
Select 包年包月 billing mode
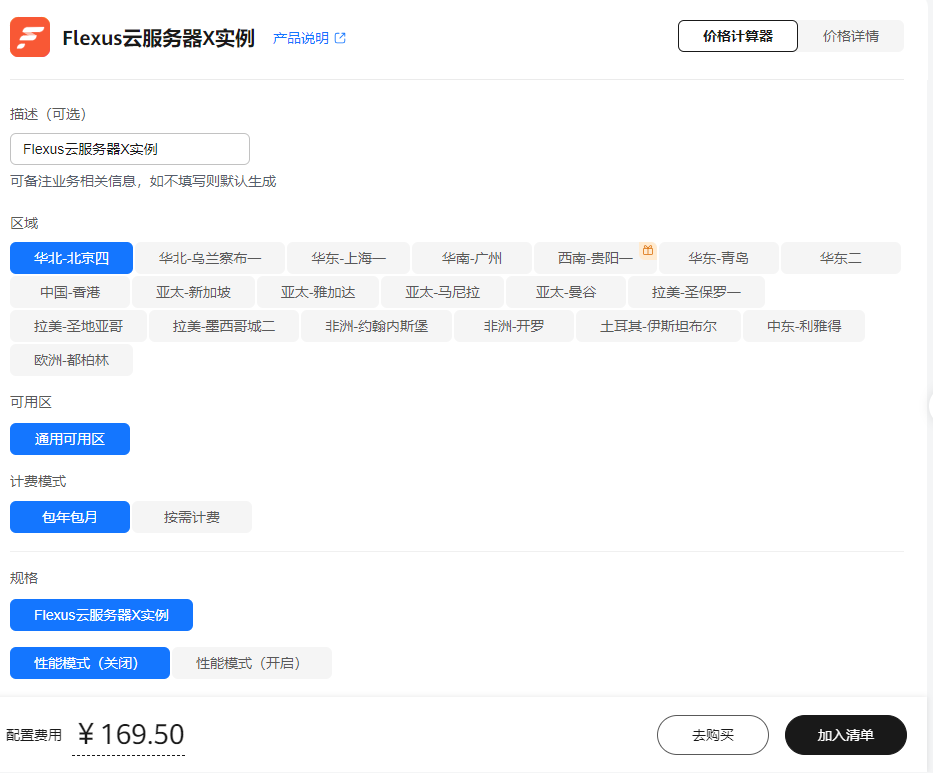click(x=70, y=517)
